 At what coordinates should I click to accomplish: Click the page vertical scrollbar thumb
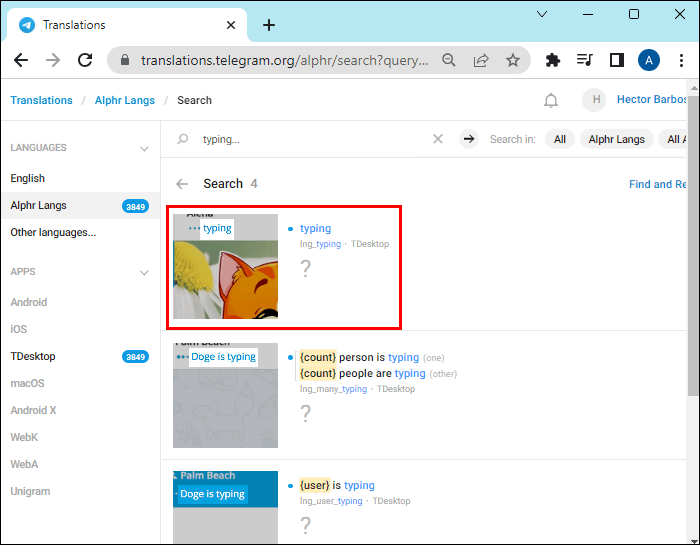coord(692,245)
